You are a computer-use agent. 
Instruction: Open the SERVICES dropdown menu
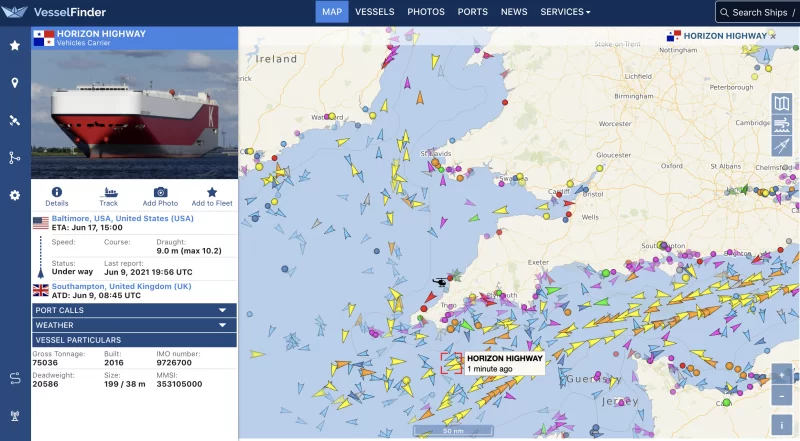pos(565,12)
